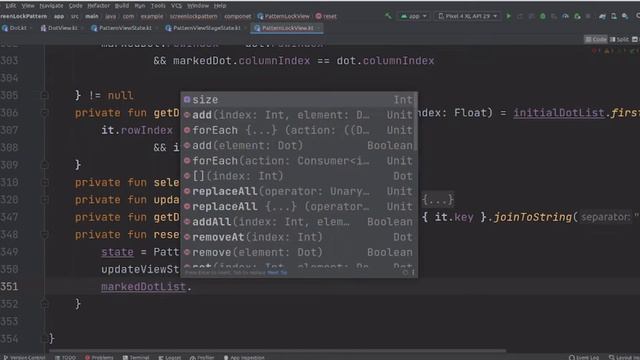Collapse the reset function at line 348
640x360 pixels.
coord(44,235)
